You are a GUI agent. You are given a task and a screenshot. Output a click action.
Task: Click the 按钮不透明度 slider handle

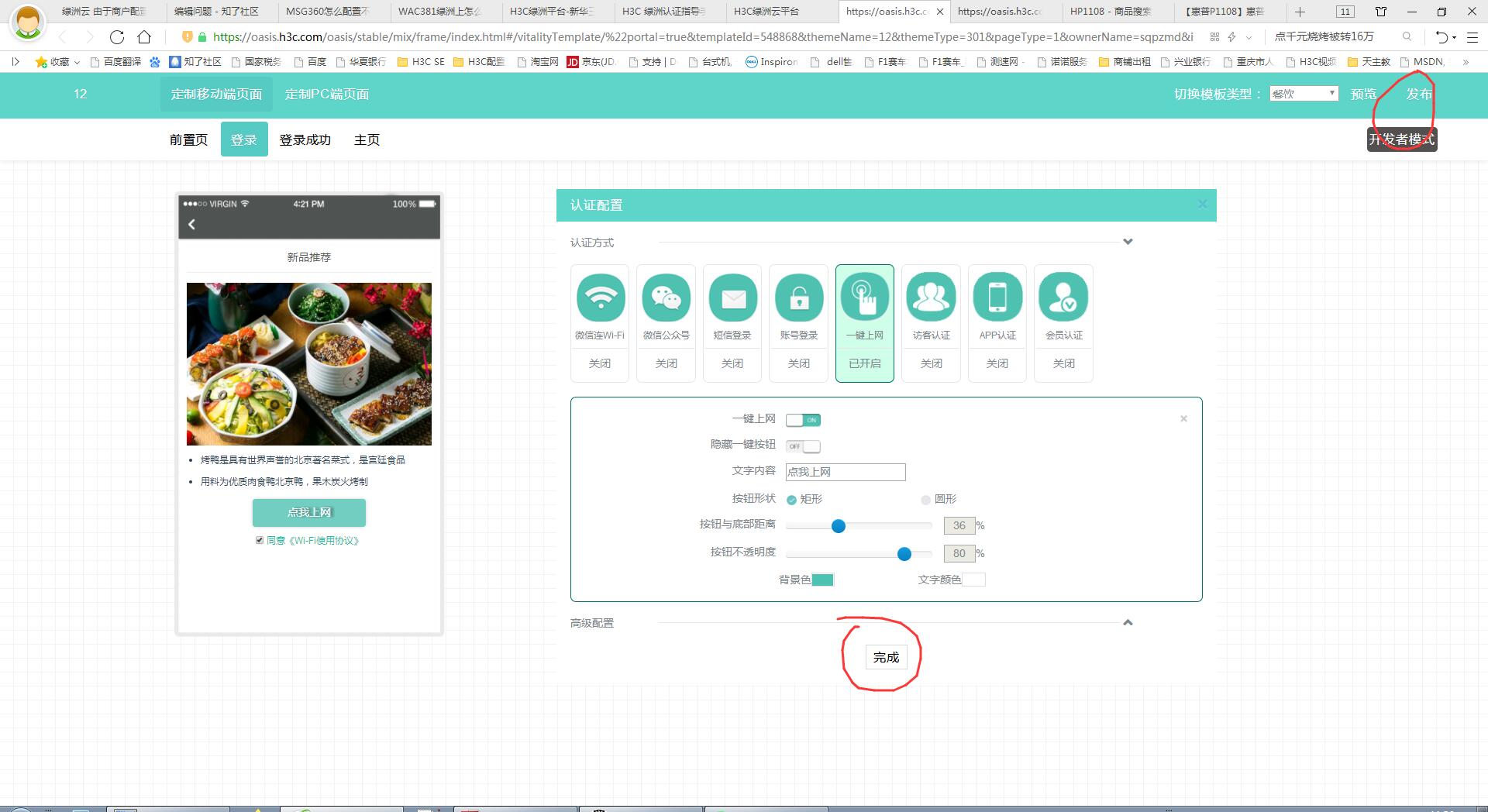[904, 554]
